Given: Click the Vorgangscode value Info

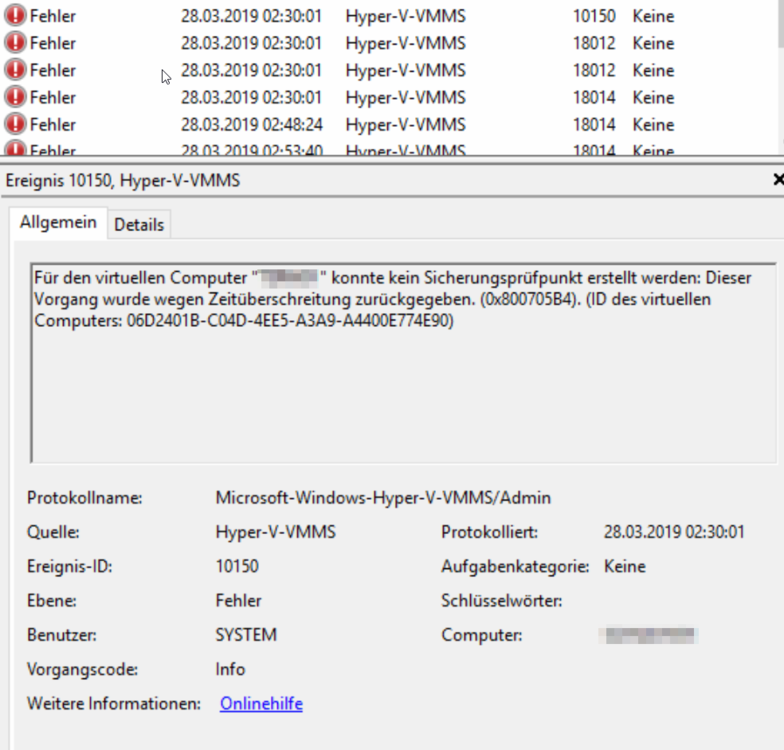Looking at the screenshot, I should tap(230, 669).
